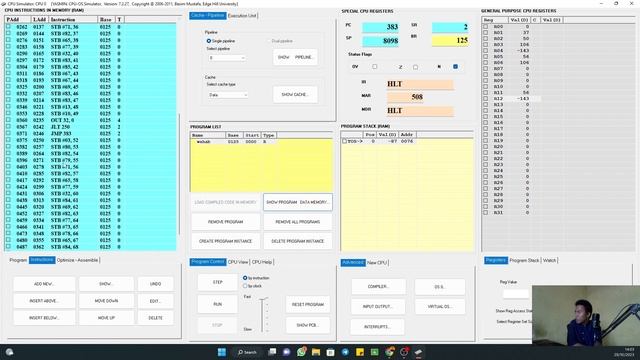Open the Widgets icon on the taskbar
The height and width of the screenshot is (360, 640).
pos(9,352)
